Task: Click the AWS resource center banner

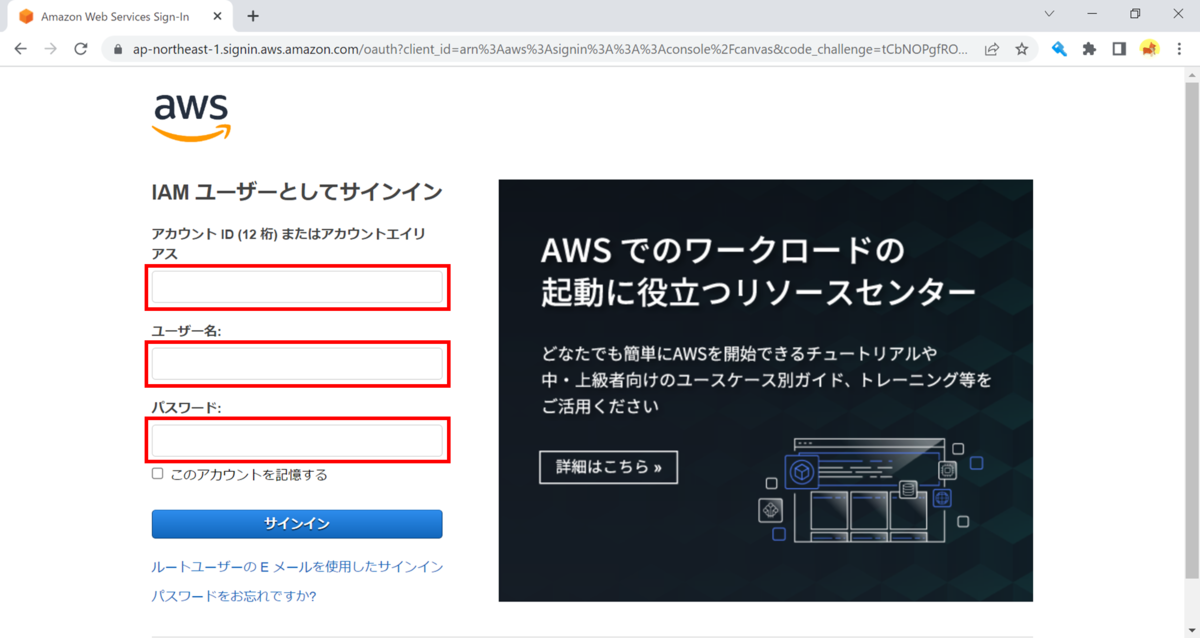Action: [766, 390]
